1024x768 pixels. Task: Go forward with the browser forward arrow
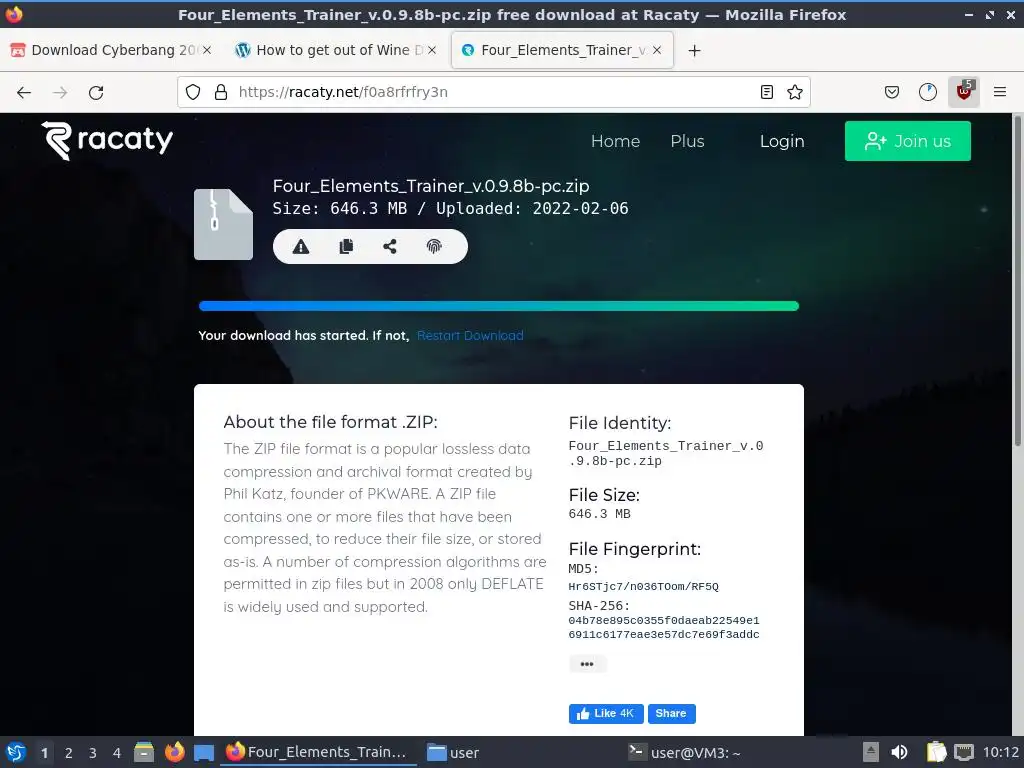pos(60,93)
